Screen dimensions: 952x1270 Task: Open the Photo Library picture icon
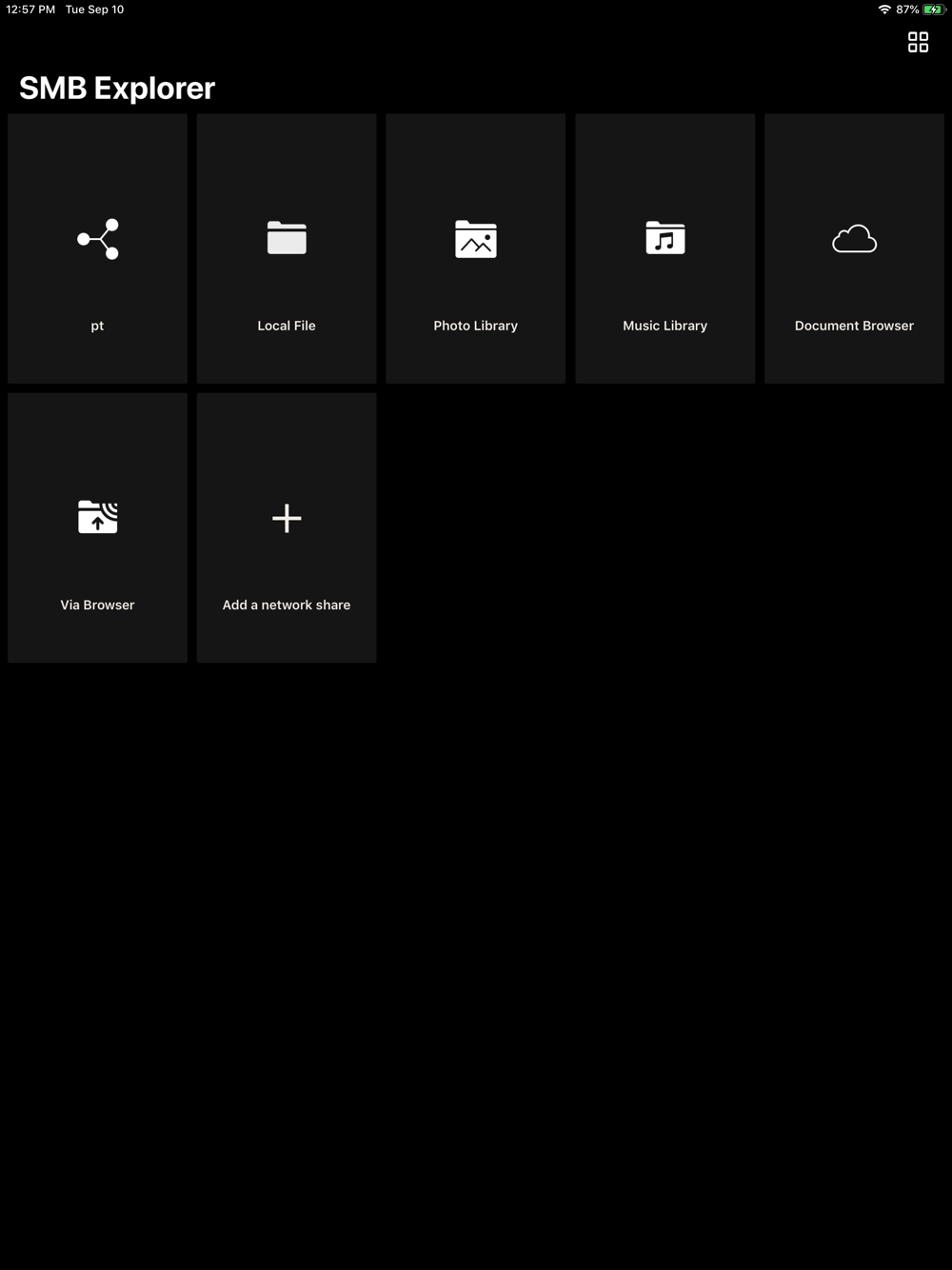476,239
